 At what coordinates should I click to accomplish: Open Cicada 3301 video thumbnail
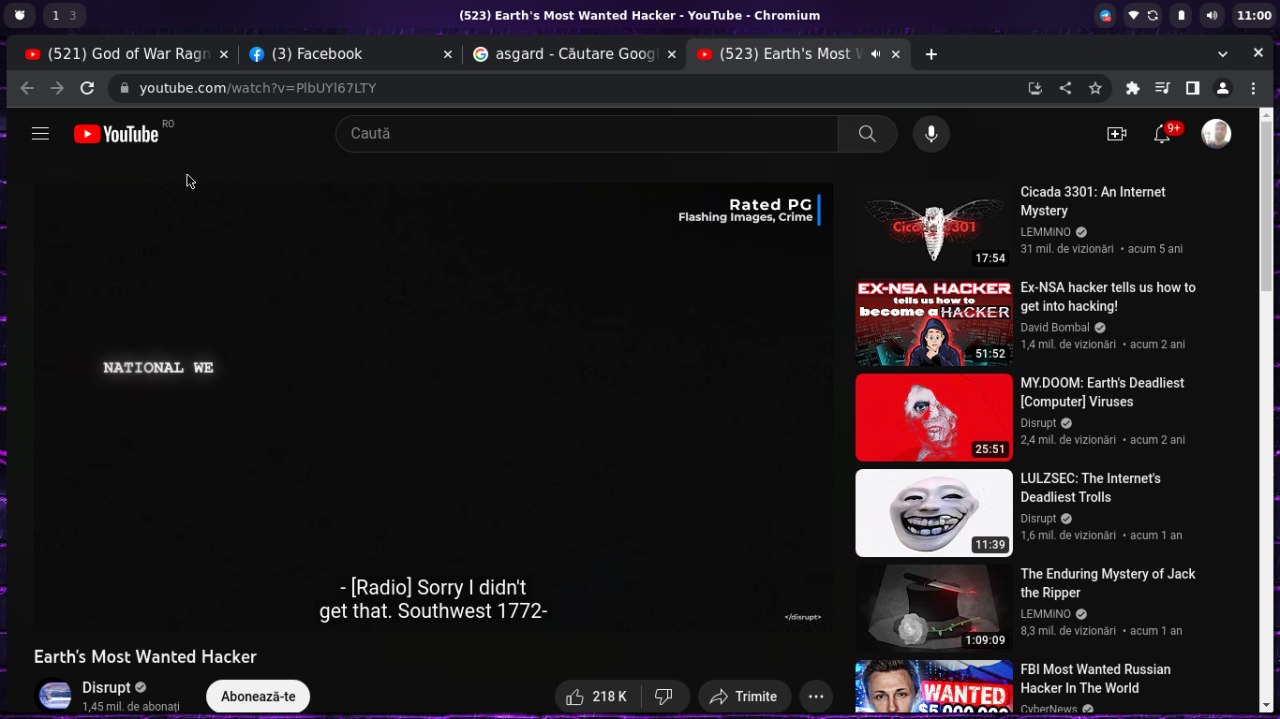(x=934, y=226)
